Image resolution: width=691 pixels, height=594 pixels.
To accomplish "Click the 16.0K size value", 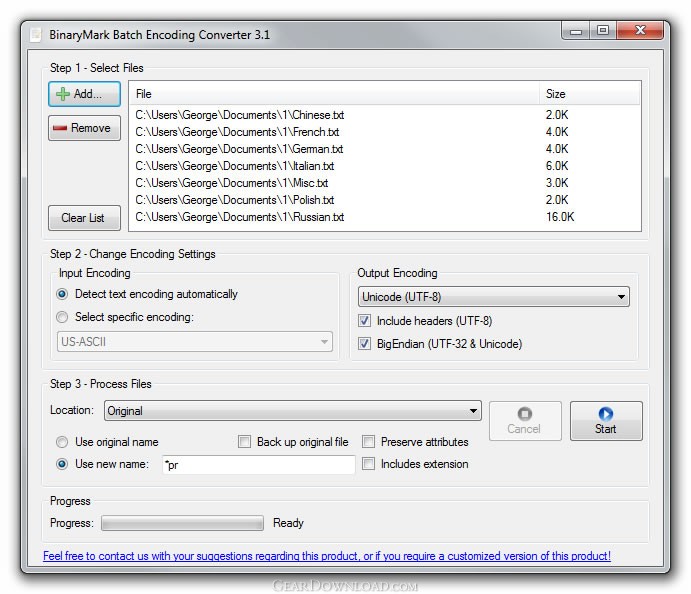I will pyautogui.click(x=560, y=217).
